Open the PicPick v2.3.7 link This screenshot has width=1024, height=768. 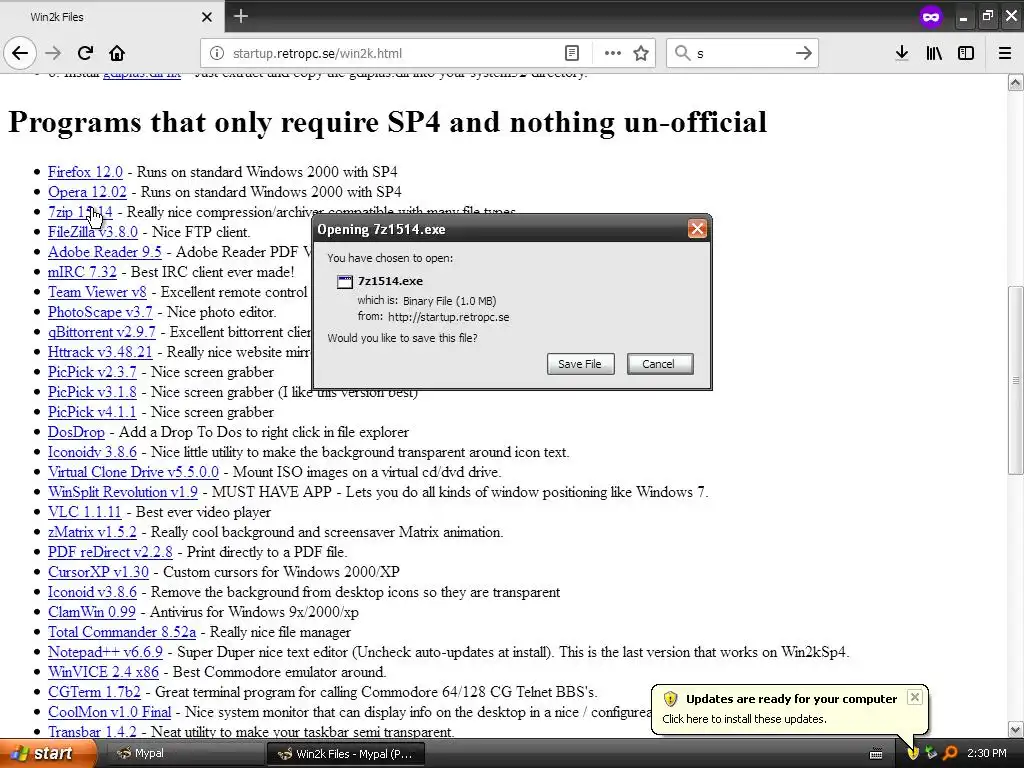coord(92,372)
